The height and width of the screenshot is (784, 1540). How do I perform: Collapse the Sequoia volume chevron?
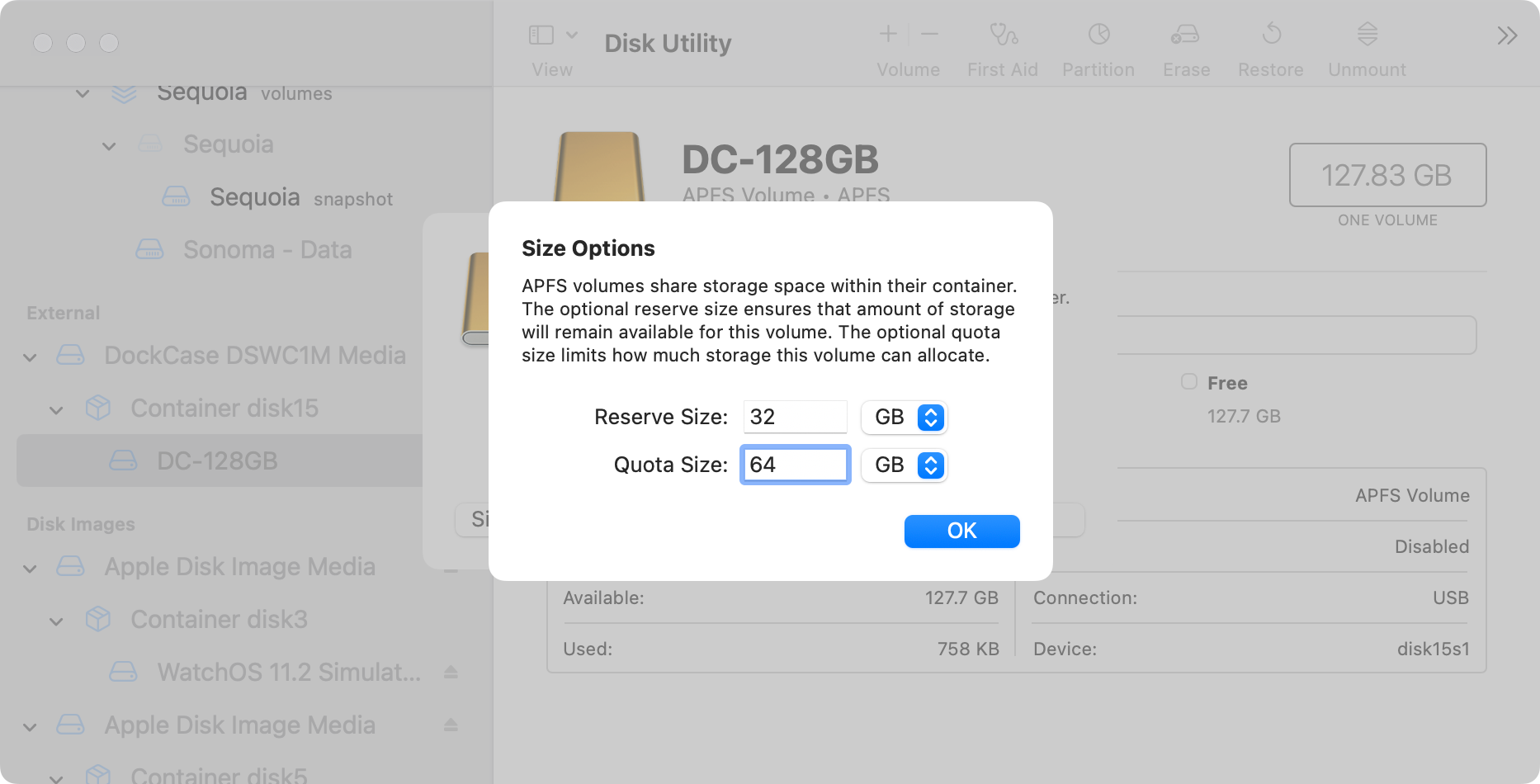pos(109,146)
